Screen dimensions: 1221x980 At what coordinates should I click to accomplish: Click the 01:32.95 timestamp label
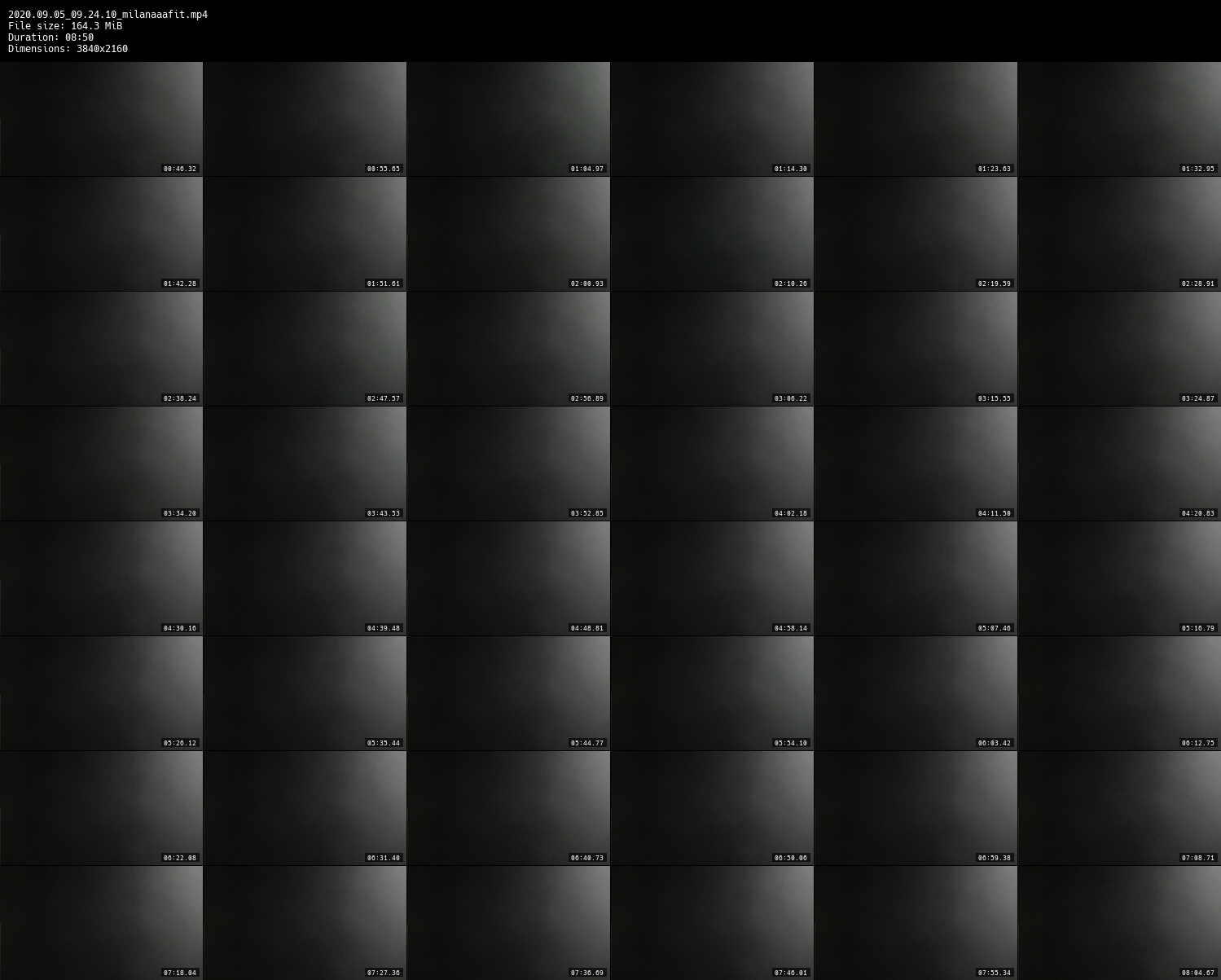tap(1198, 169)
